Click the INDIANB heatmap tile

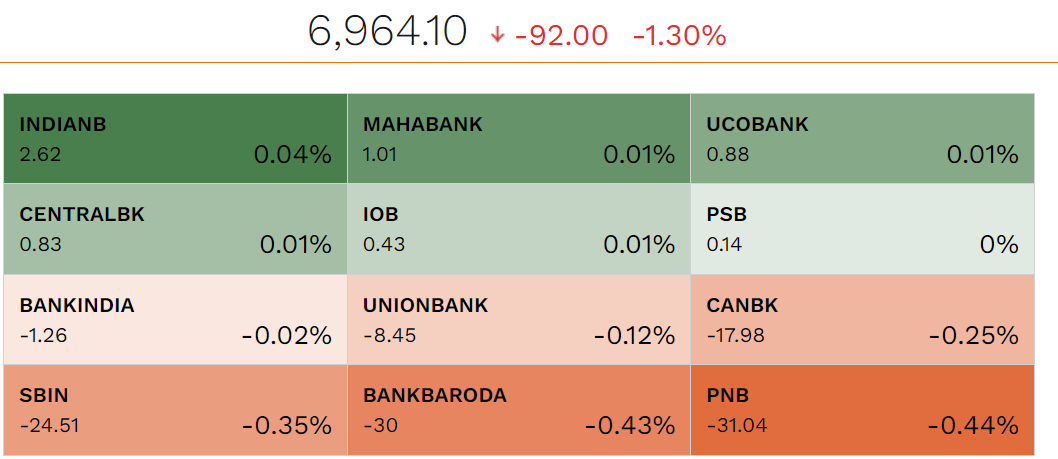point(175,139)
